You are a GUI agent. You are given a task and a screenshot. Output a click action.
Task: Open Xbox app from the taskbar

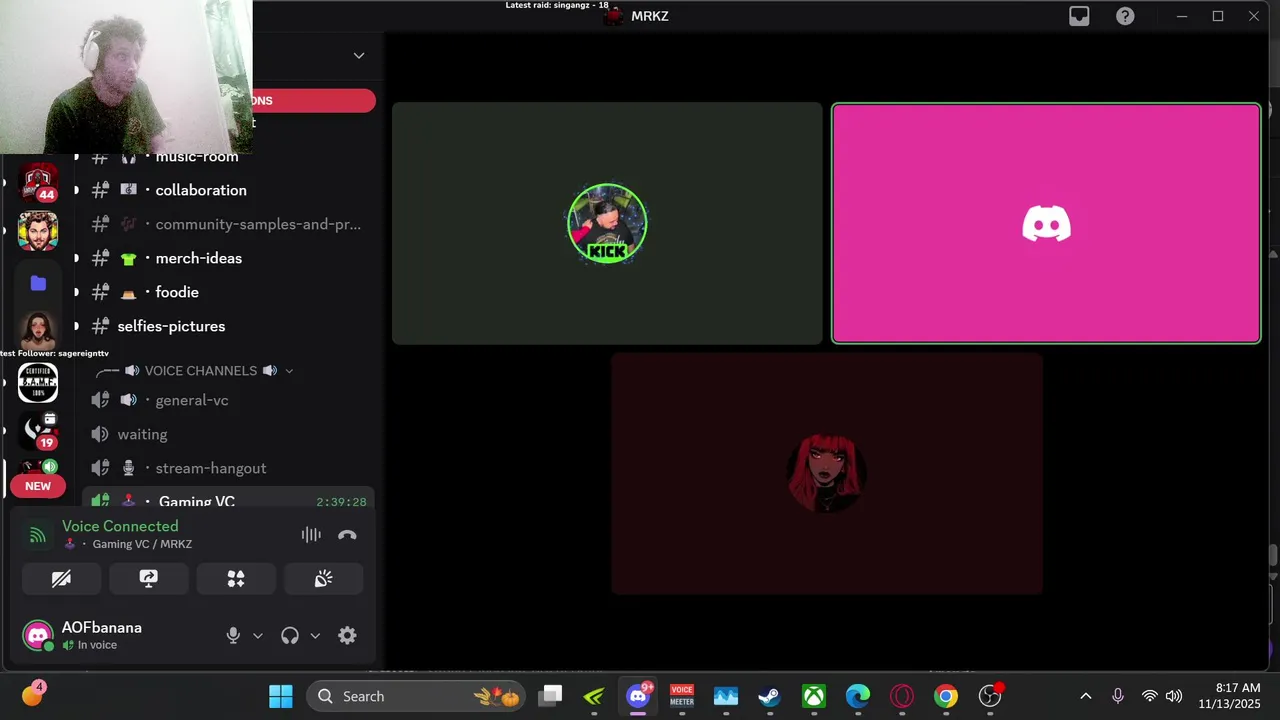[814, 696]
